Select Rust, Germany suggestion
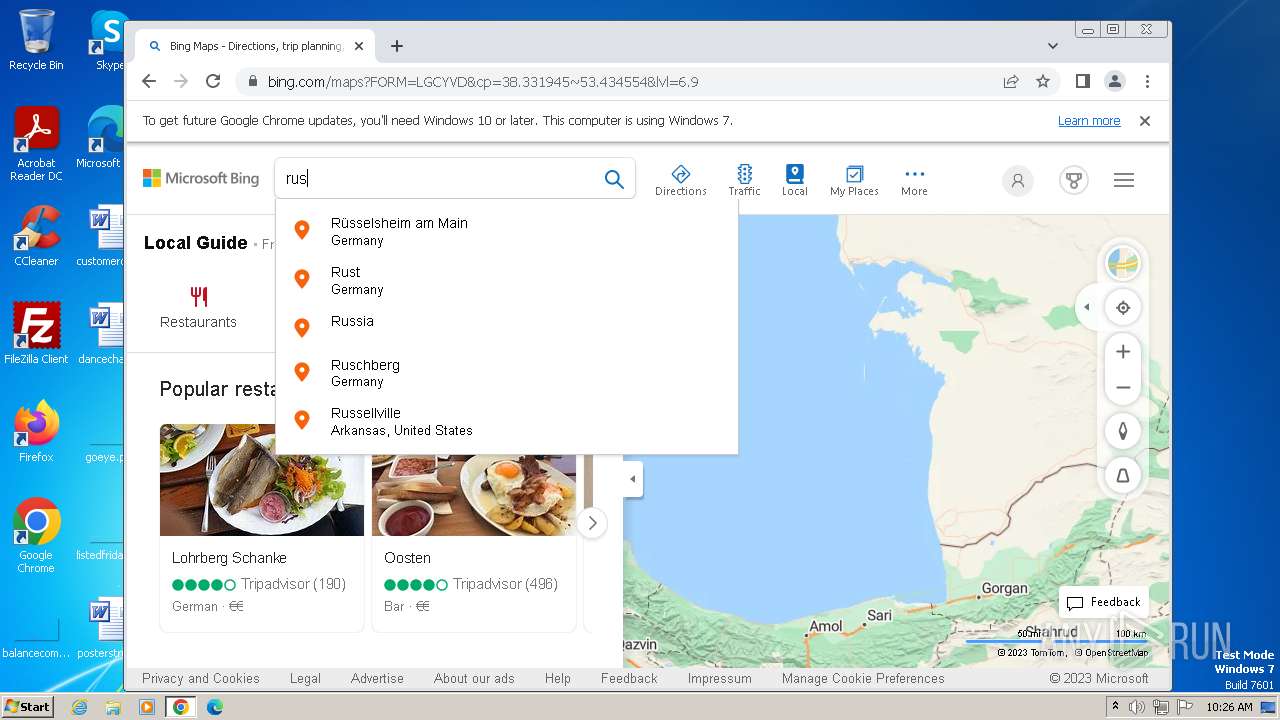 [506, 280]
